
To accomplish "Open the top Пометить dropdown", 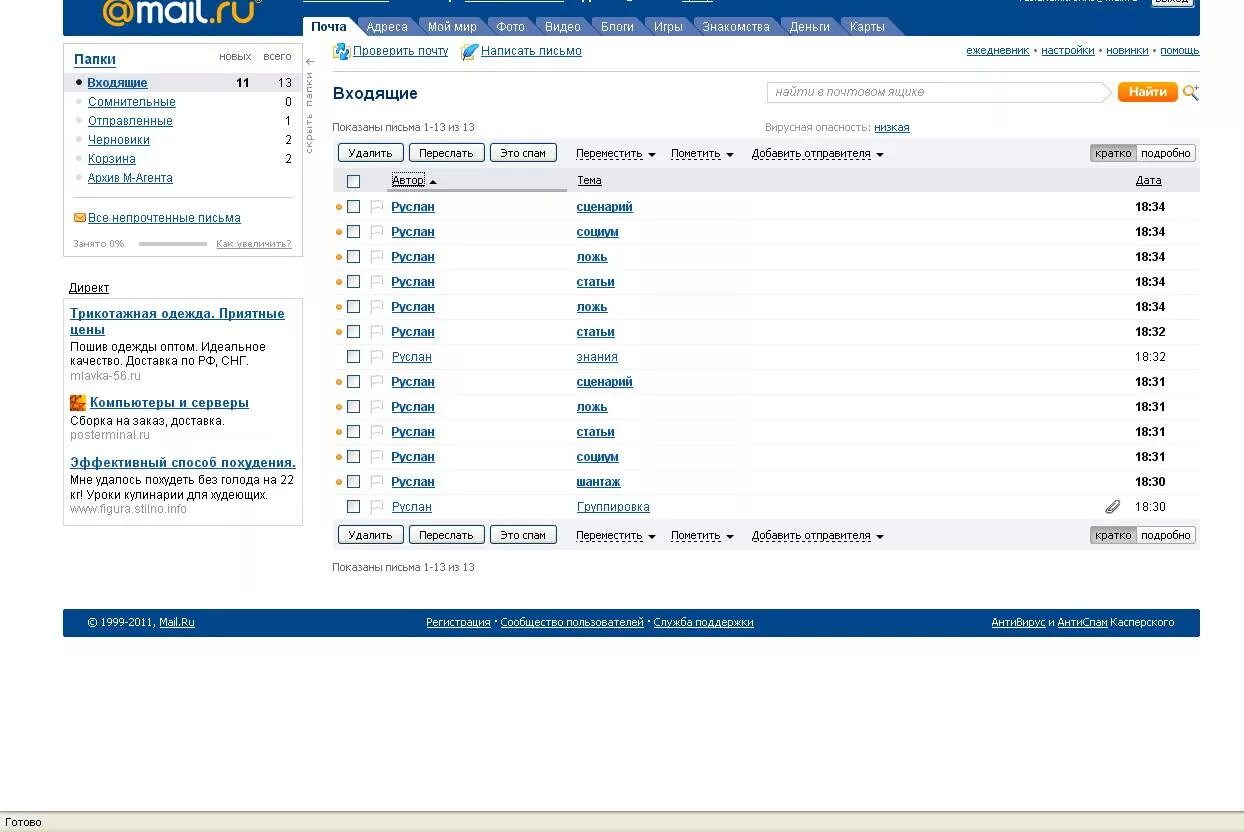I will [x=702, y=154].
